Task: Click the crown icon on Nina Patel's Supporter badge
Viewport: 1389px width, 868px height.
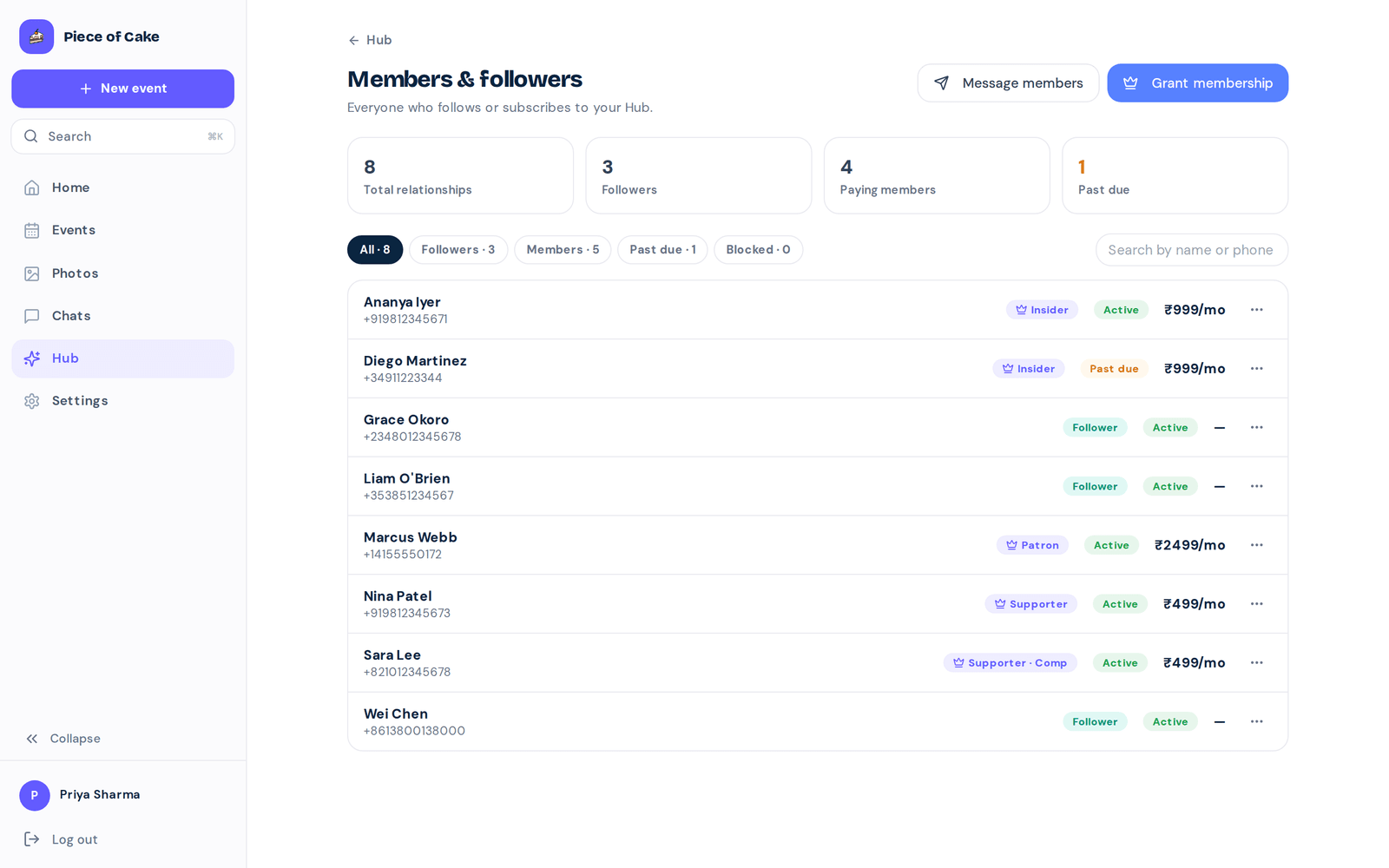Action: click(x=1000, y=604)
